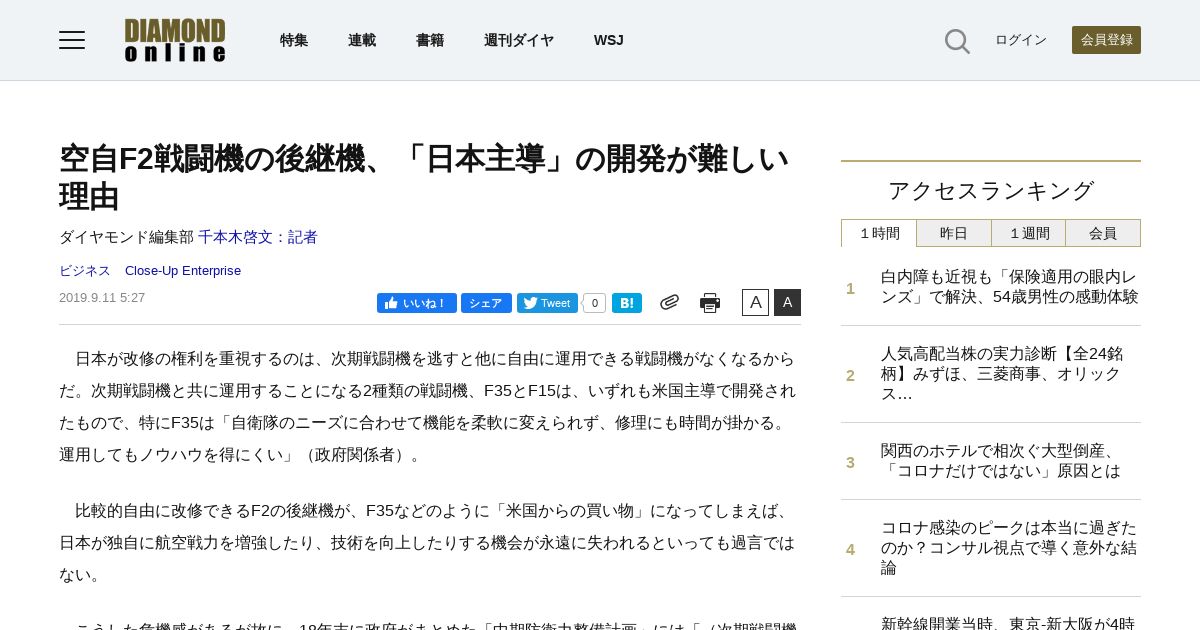The width and height of the screenshot is (1200, 630).
Task: Click the アクセスランキング heading
Action: point(991,190)
